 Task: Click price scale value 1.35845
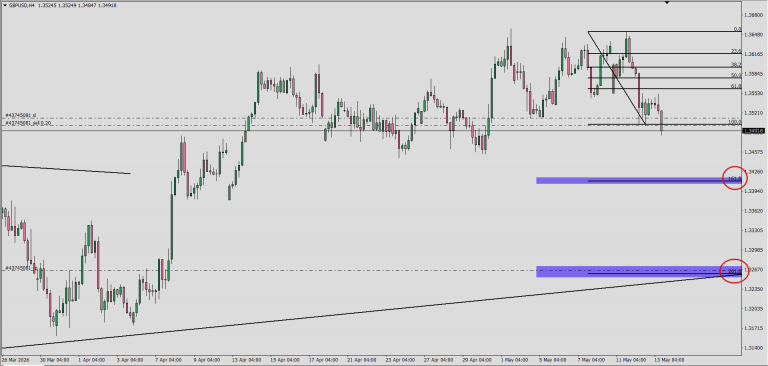[x=754, y=74]
